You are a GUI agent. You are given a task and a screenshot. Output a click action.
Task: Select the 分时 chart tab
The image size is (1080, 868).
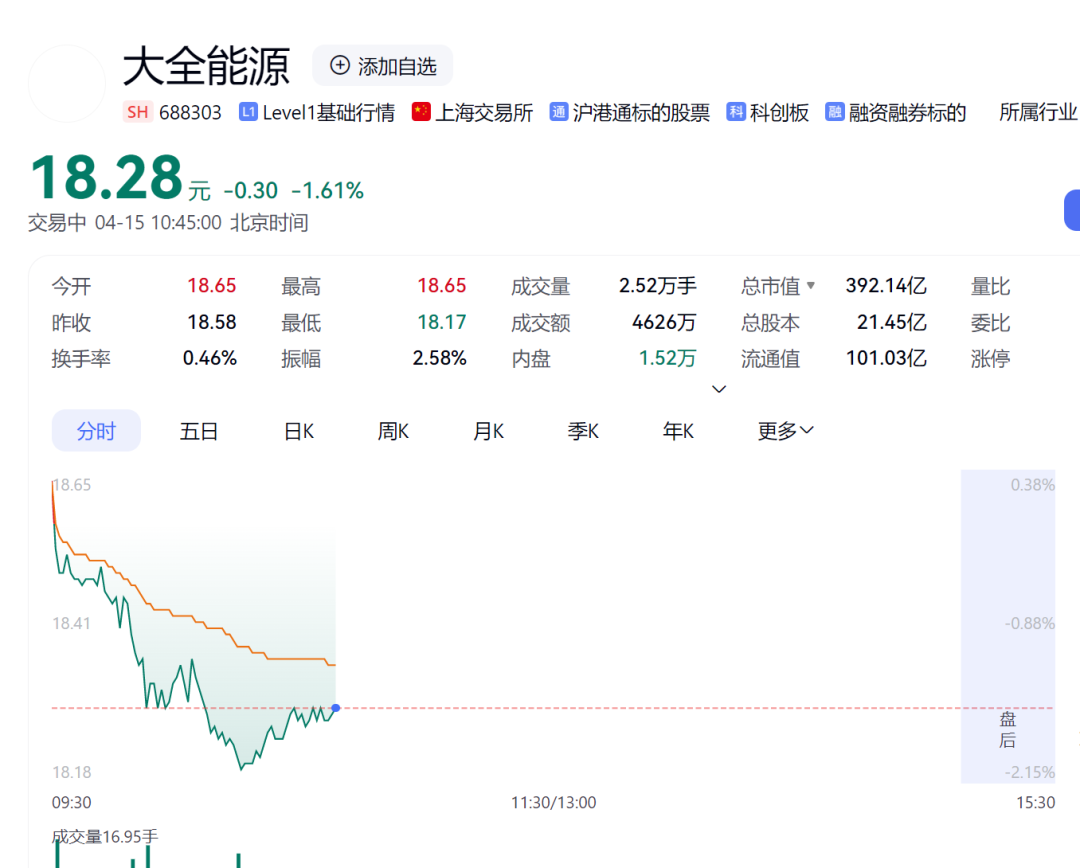pos(96,431)
